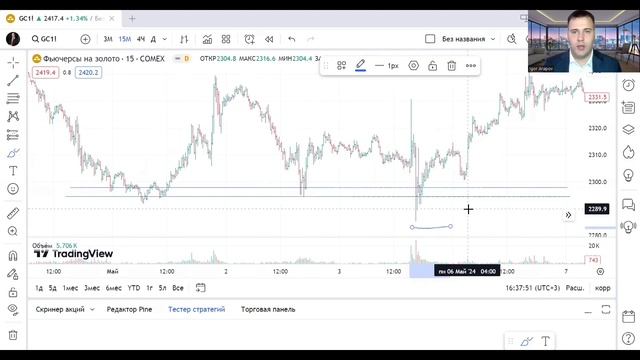Expand the timeframe dropdown arrow

165,39
